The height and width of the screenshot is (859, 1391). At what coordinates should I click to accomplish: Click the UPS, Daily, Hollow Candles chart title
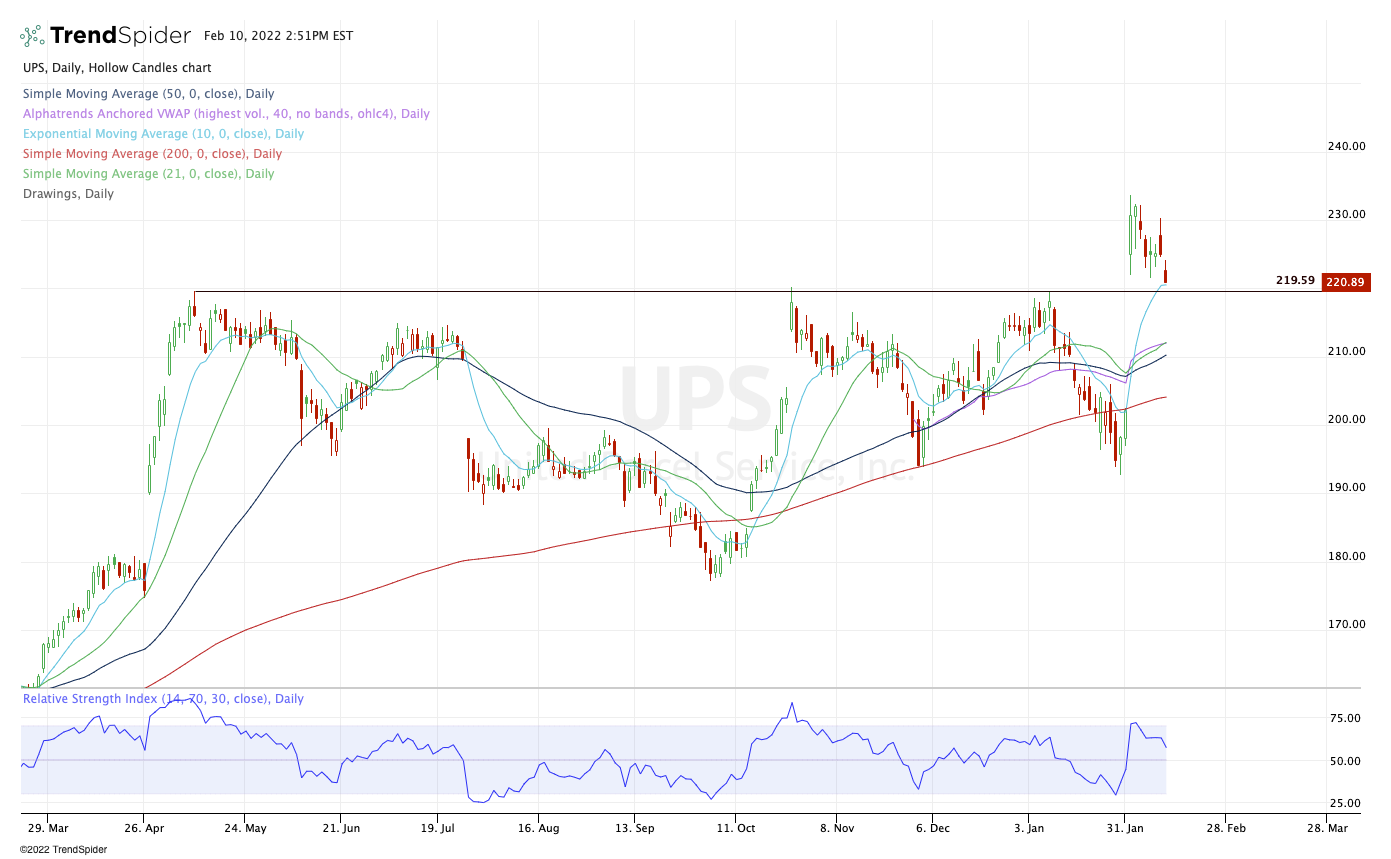[117, 69]
